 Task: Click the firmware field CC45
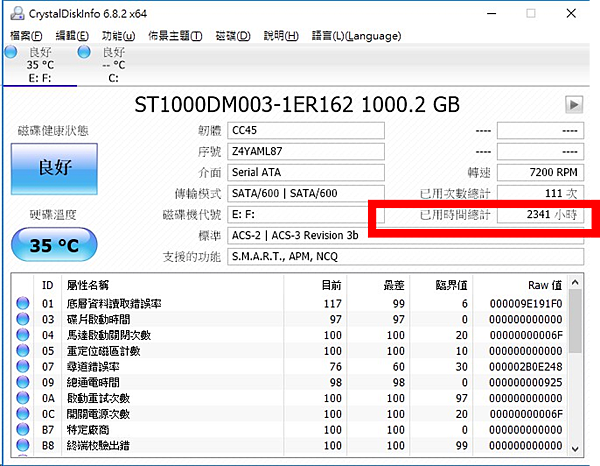[306, 130]
